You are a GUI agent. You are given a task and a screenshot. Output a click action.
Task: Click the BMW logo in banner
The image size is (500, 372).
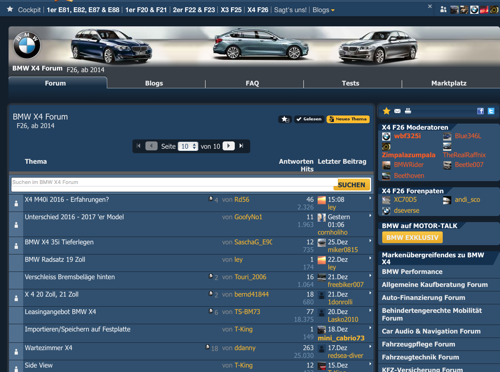[27, 45]
